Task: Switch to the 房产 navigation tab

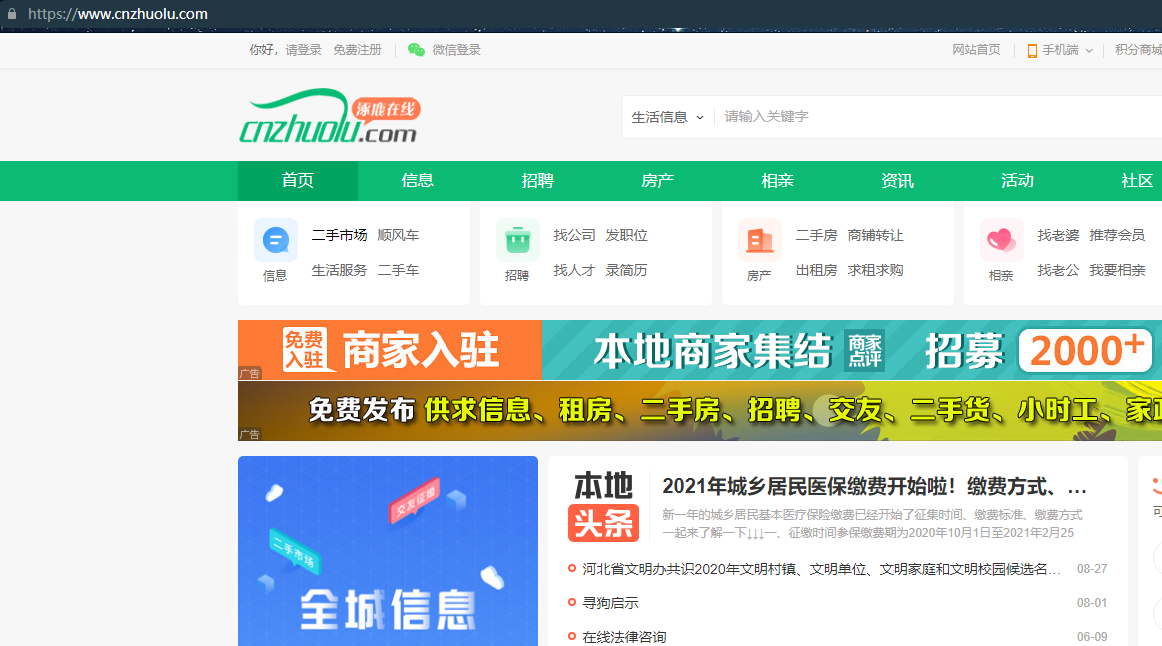Action: 657,181
